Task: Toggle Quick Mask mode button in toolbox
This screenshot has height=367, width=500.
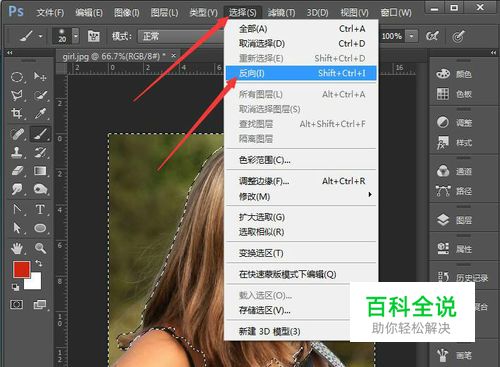Action: [17, 304]
